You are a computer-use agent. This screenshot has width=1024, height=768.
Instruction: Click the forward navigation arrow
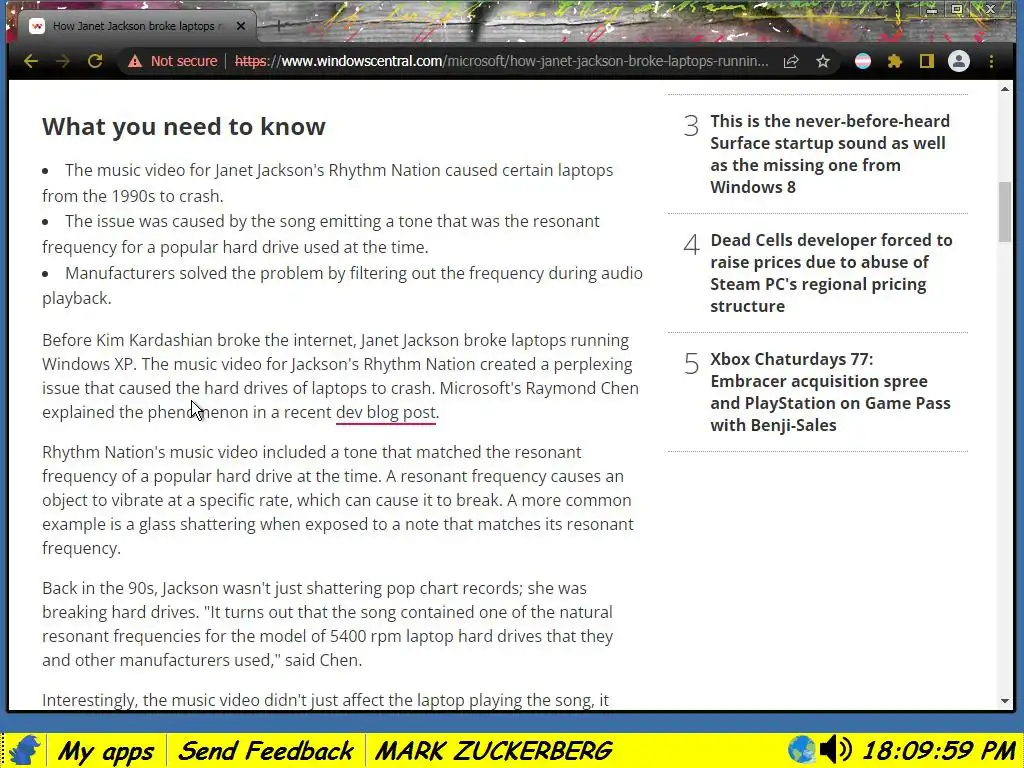point(63,61)
